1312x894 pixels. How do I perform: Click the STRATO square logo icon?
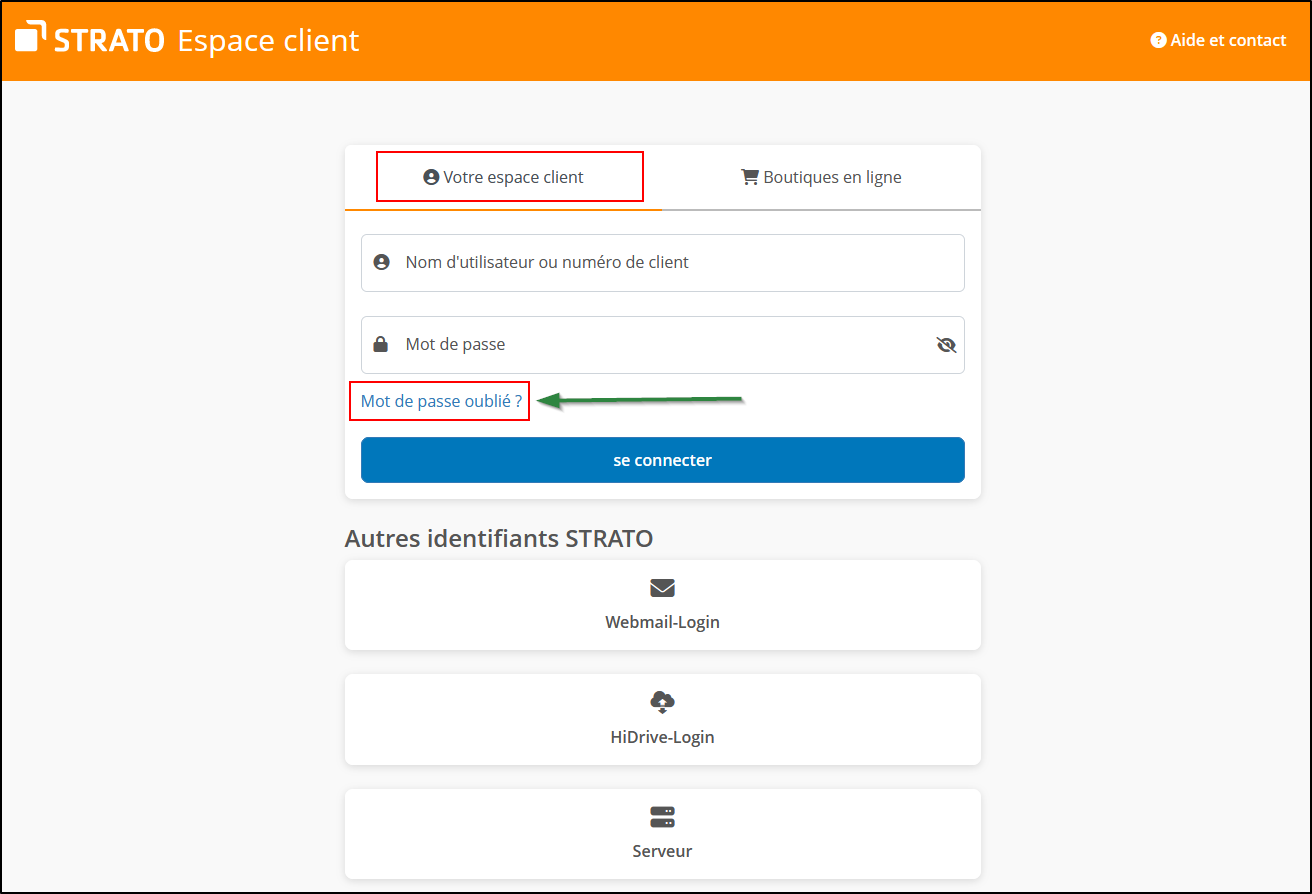[x=30, y=36]
